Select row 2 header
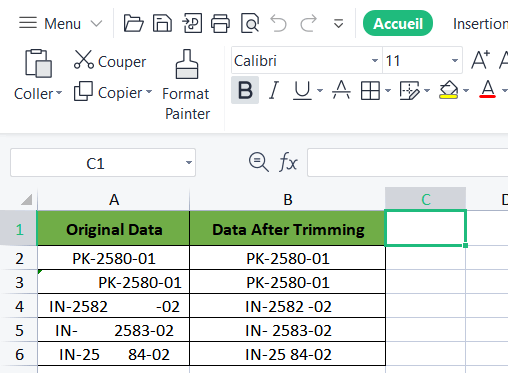508x373 pixels. 19,258
